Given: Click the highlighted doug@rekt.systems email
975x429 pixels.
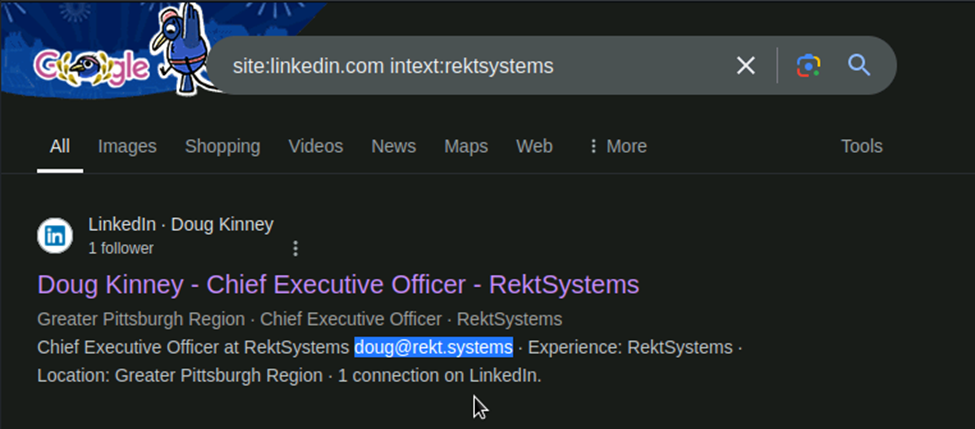Looking at the screenshot, I should (x=433, y=347).
